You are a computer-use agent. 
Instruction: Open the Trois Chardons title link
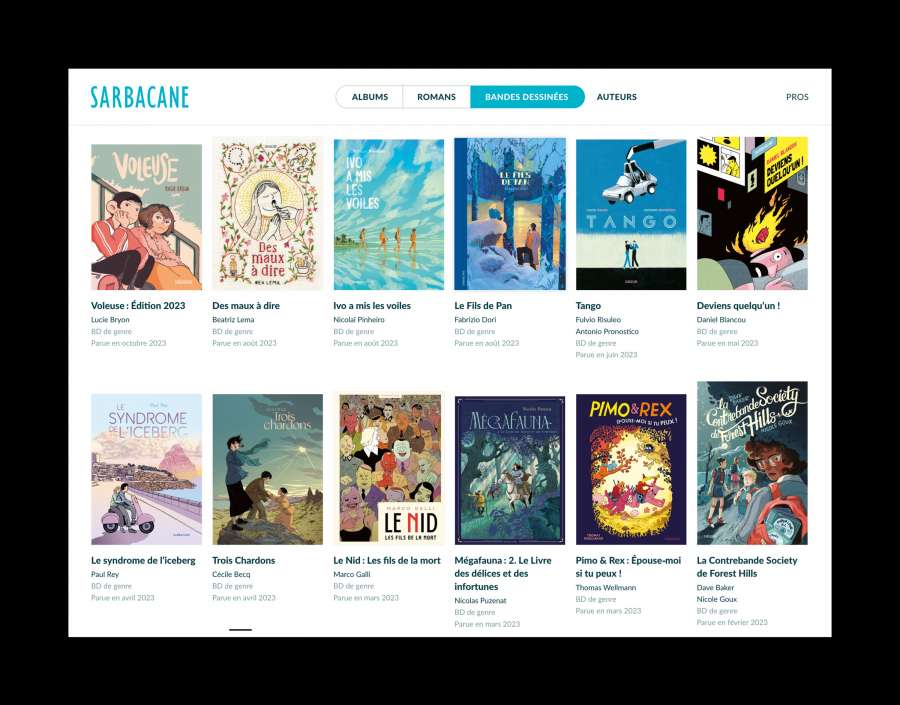coord(243,560)
